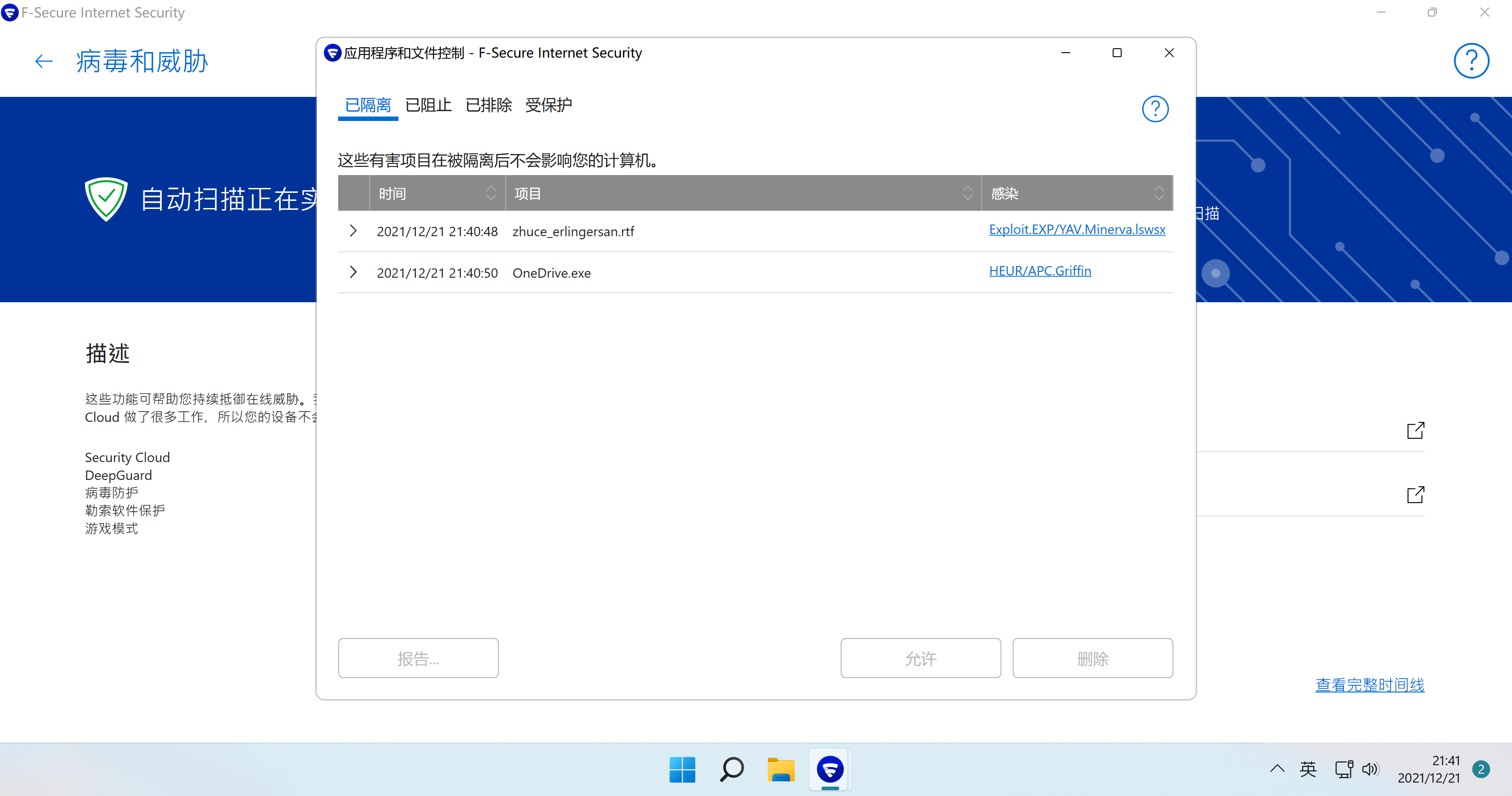The height and width of the screenshot is (796, 1512).
Task: Click the 病毒防护 feature text
Action: pyautogui.click(x=111, y=493)
